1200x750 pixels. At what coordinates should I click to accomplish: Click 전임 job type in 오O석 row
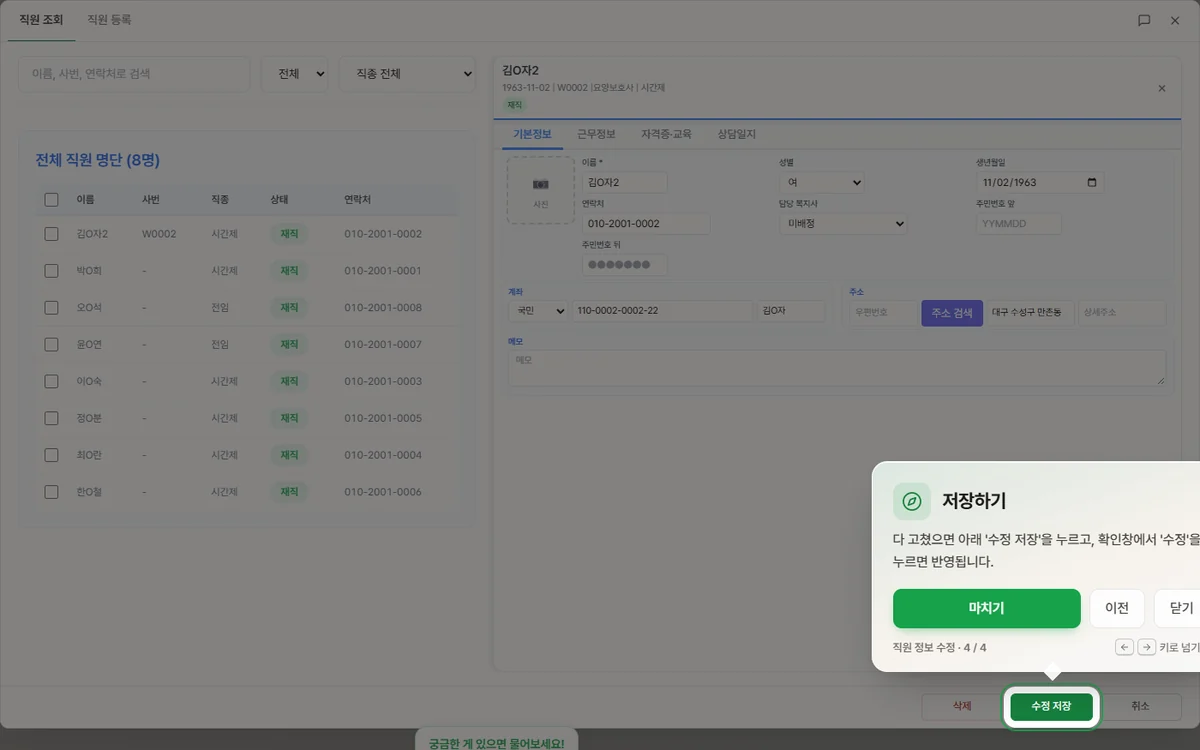(x=220, y=308)
